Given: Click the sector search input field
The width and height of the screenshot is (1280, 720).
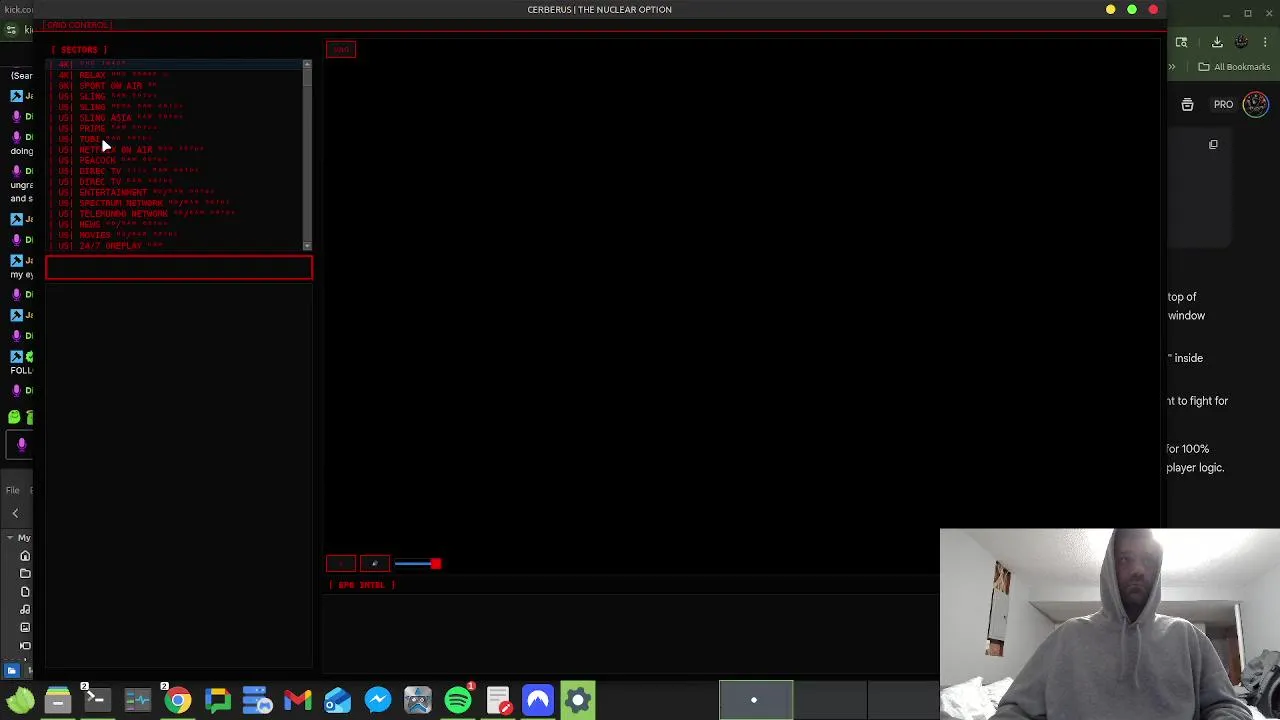Looking at the screenshot, I should pos(179,267).
